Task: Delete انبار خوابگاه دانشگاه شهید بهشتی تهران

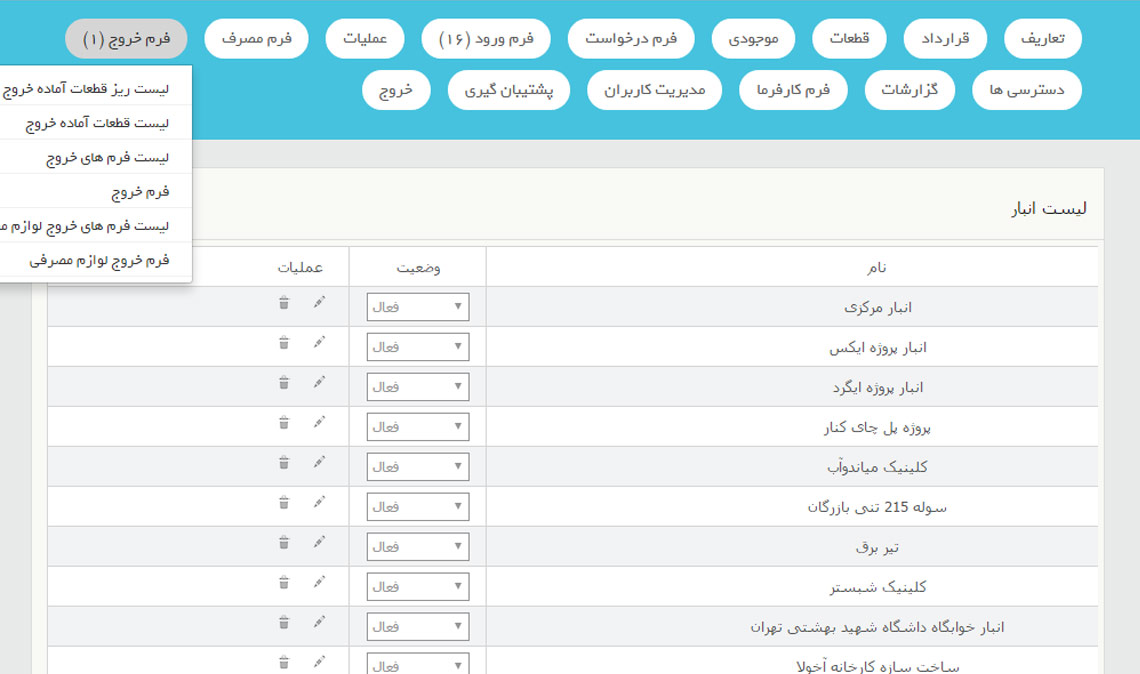Action: 284,622
